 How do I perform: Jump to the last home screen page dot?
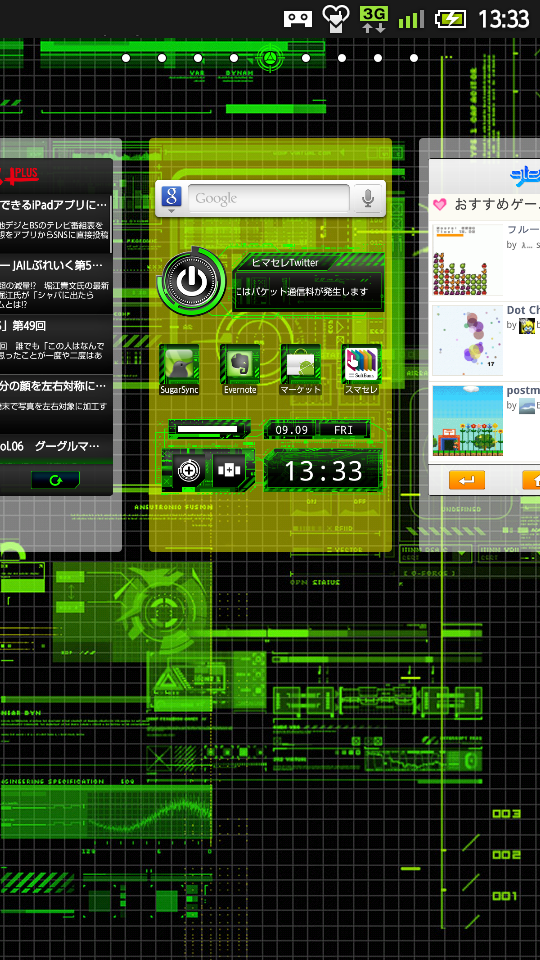pos(414,58)
